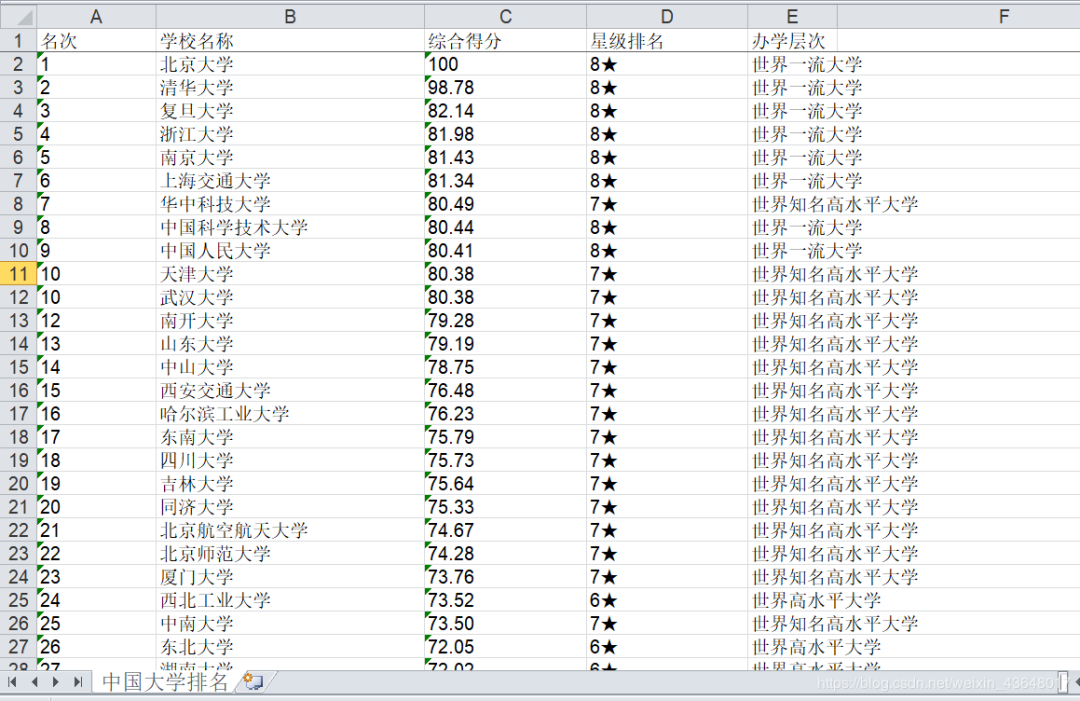
Task: Select the 上海交通大学 cell
Action: (290, 181)
